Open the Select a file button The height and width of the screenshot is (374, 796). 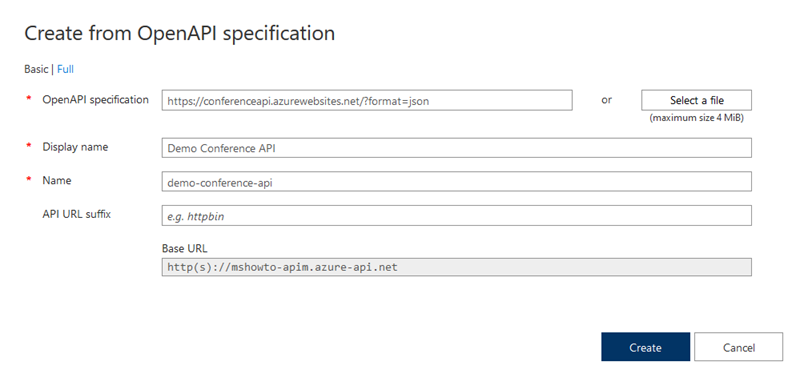[696, 100]
